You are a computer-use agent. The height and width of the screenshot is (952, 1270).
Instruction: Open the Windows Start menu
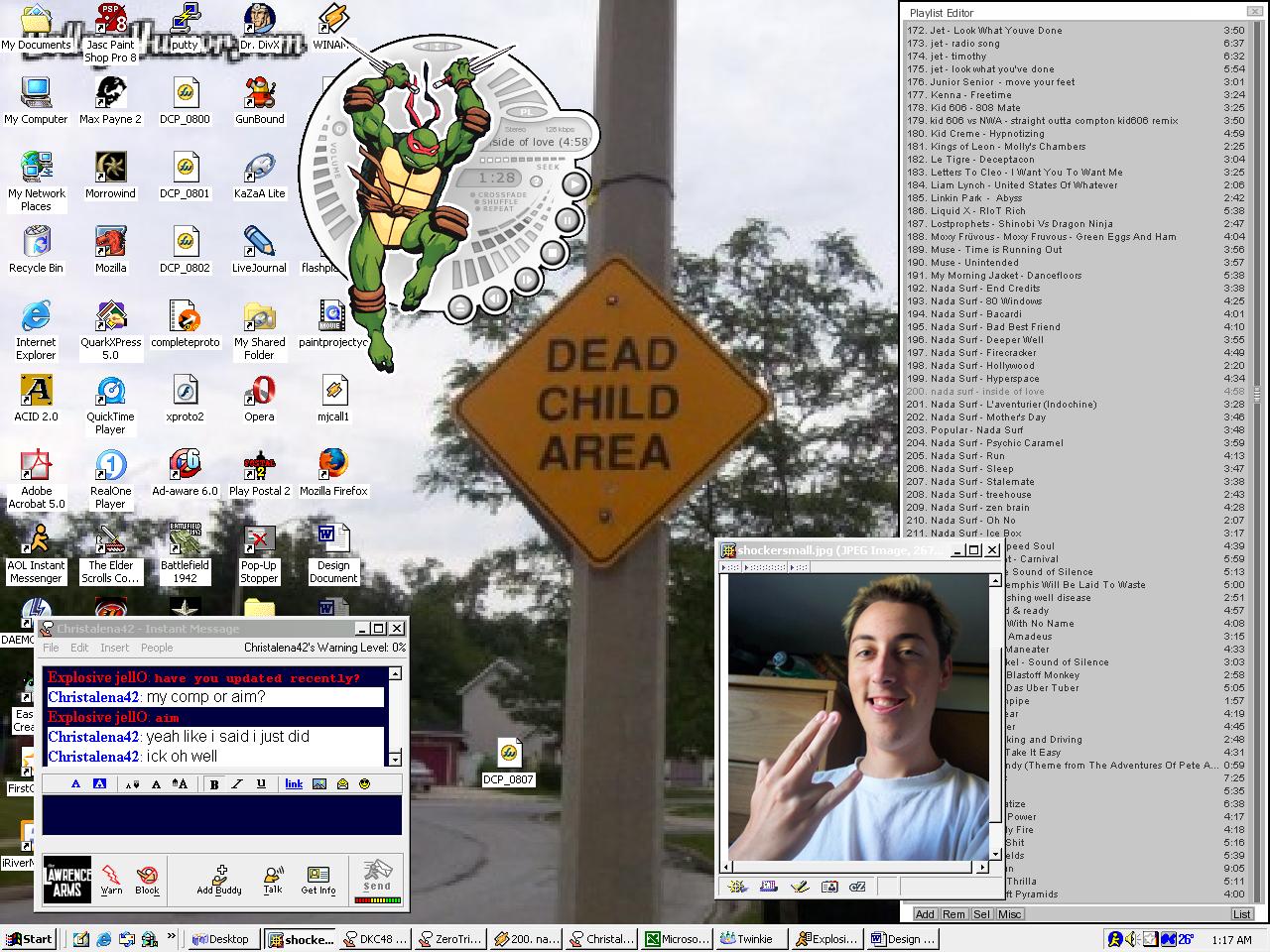(29, 939)
